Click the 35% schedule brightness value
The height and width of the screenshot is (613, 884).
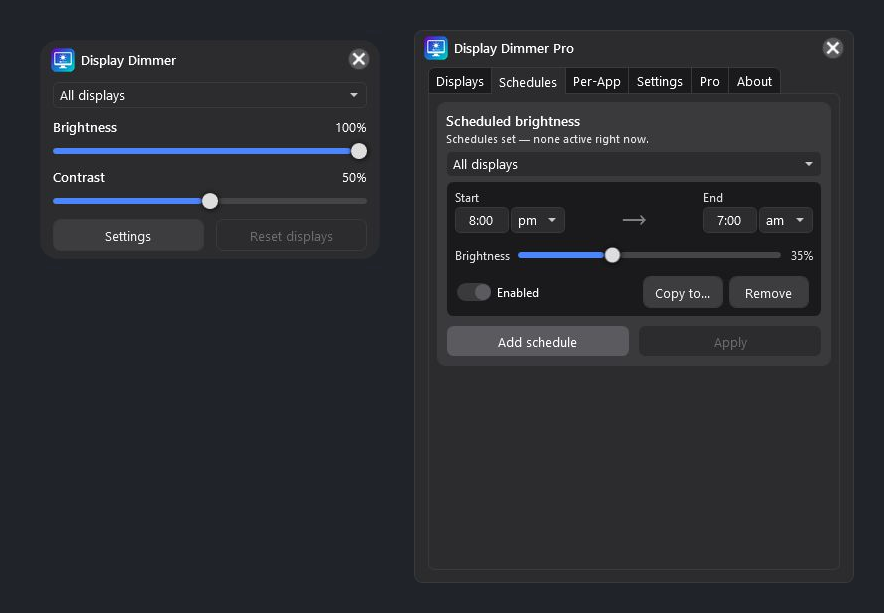point(802,256)
